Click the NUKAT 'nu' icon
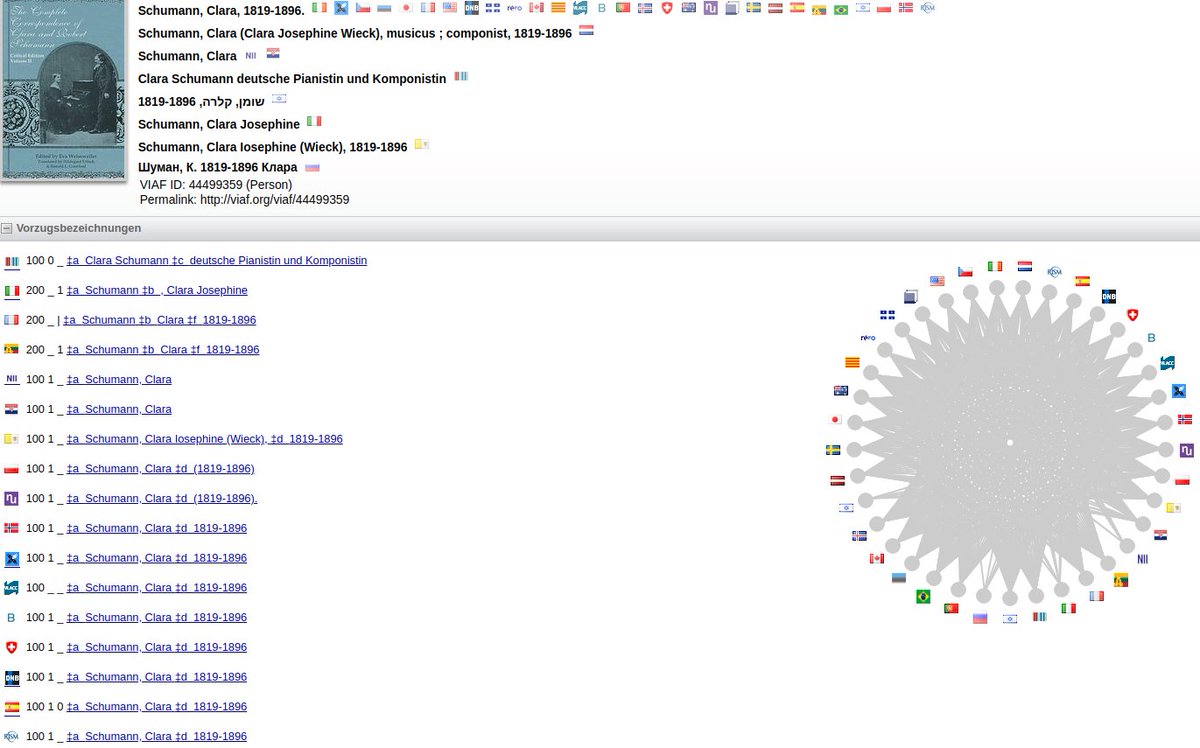 click(x=11, y=498)
